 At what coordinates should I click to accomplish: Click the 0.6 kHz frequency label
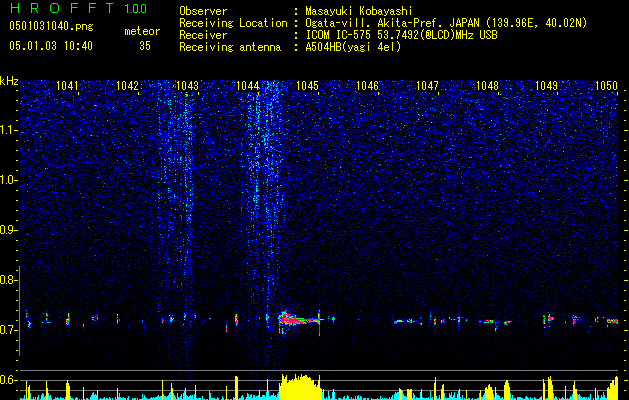[7, 380]
